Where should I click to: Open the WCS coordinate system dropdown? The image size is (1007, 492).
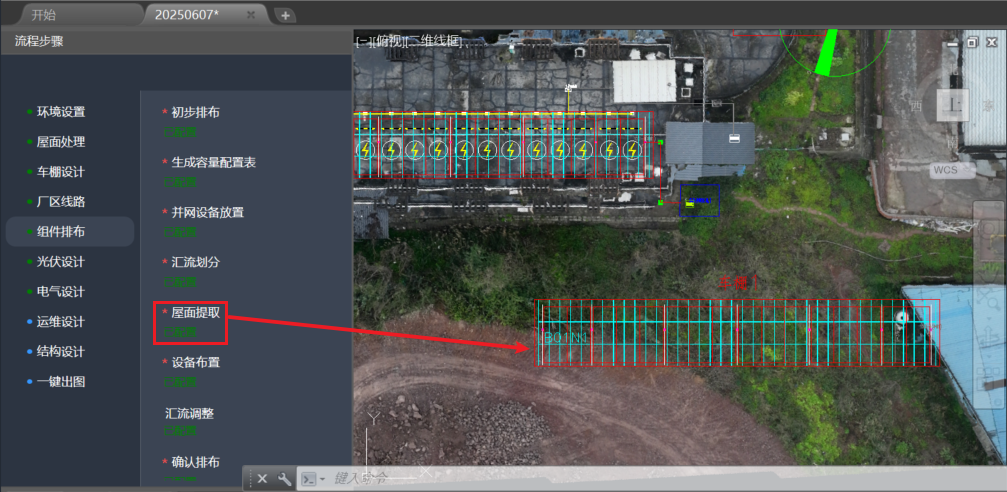pos(951,170)
